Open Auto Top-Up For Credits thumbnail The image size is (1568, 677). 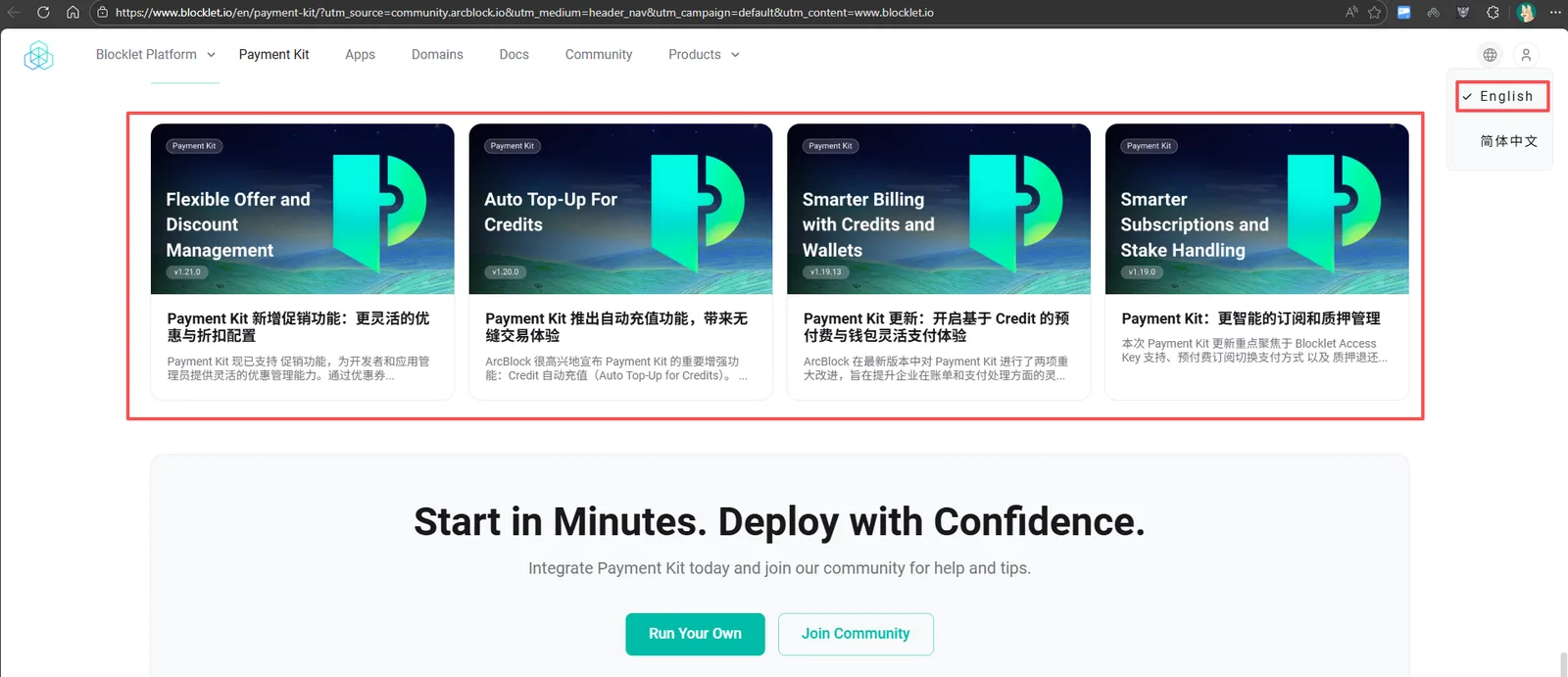(x=620, y=209)
